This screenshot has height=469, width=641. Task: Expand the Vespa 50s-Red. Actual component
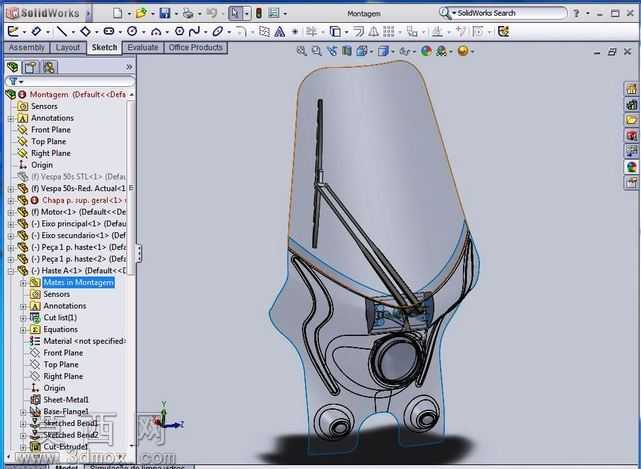coord(11,188)
